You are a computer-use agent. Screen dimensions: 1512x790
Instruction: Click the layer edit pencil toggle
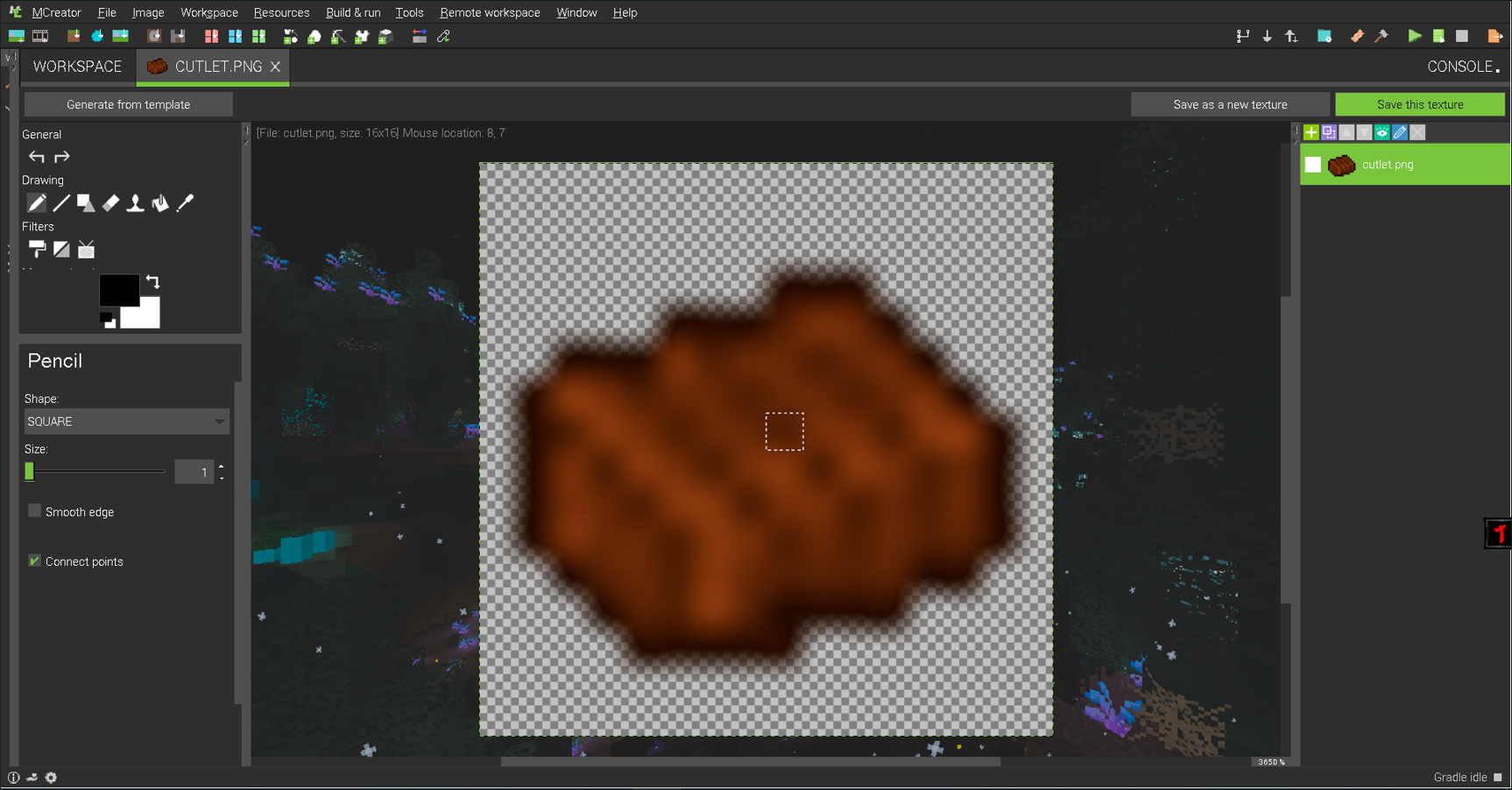pyautogui.click(x=1399, y=131)
